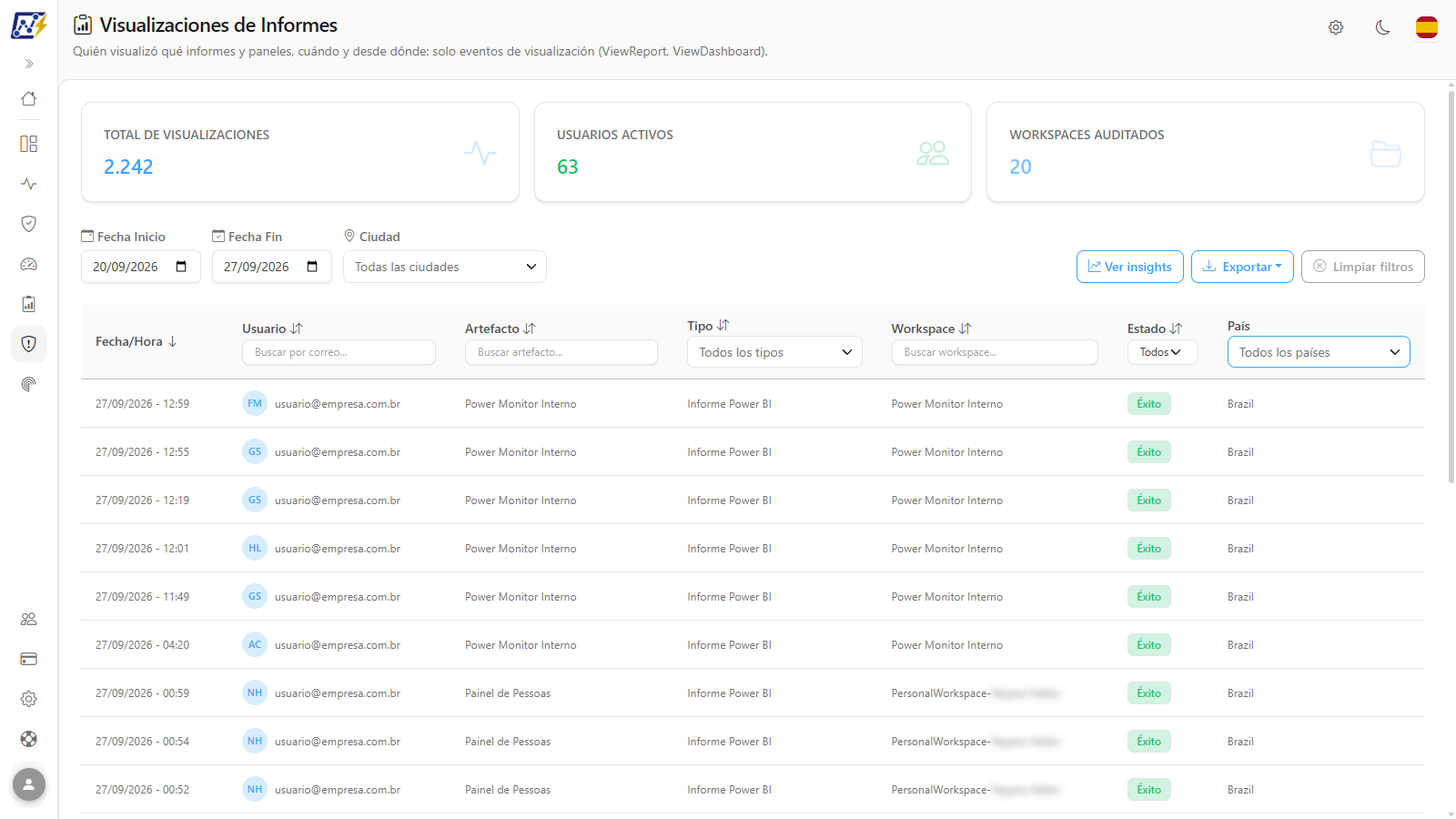Open the home icon in sidebar
The width and height of the screenshot is (1456, 819).
tap(29, 98)
